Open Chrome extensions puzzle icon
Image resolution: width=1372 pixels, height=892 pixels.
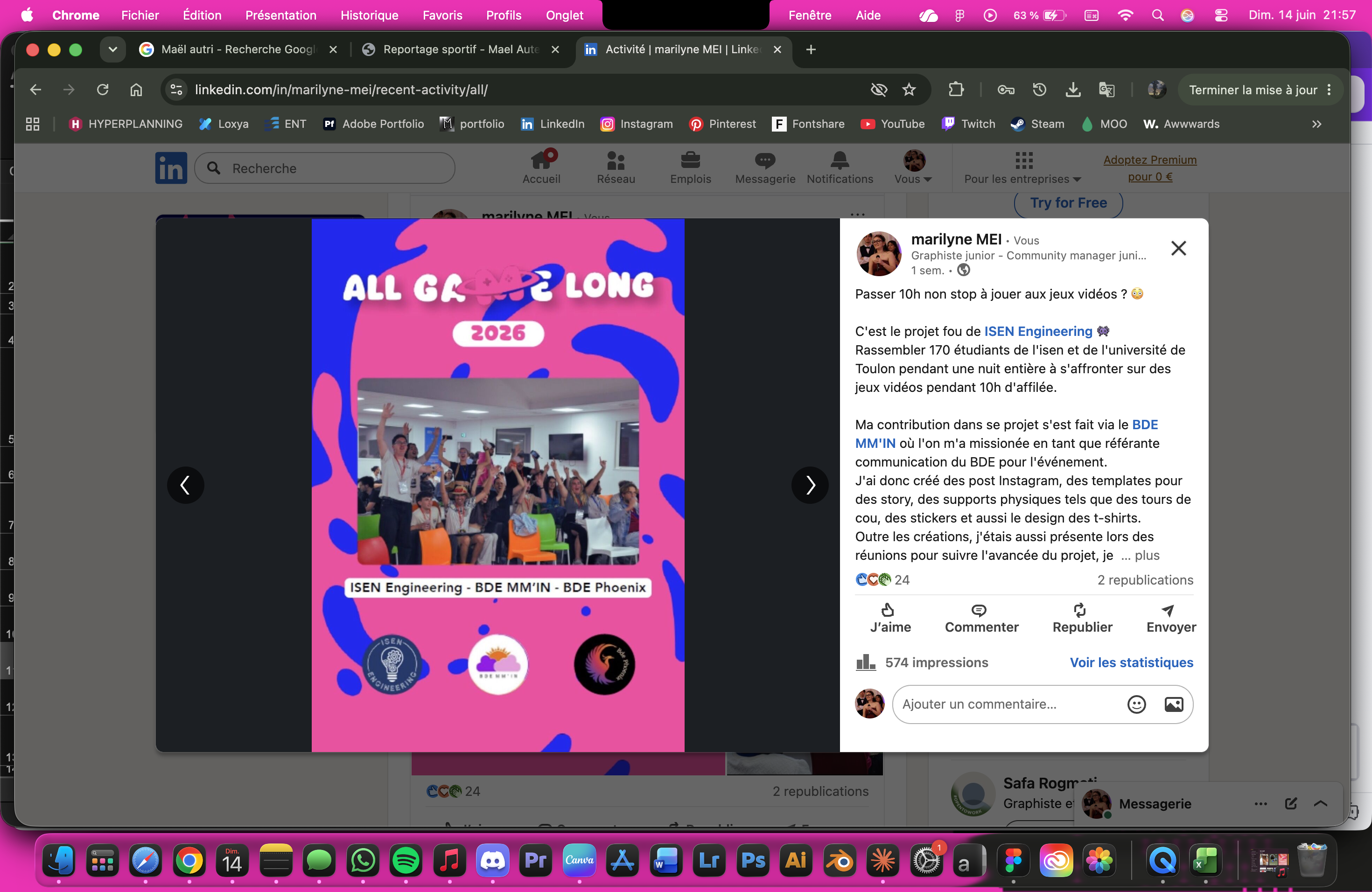pyautogui.click(x=956, y=90)
